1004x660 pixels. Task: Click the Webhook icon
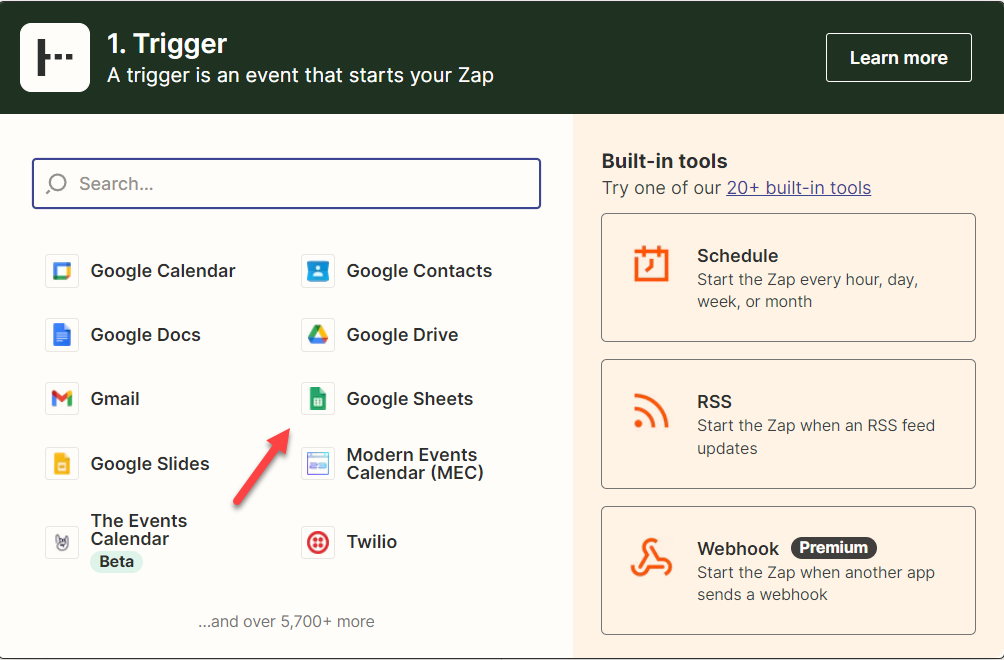[x=651, y=558]
